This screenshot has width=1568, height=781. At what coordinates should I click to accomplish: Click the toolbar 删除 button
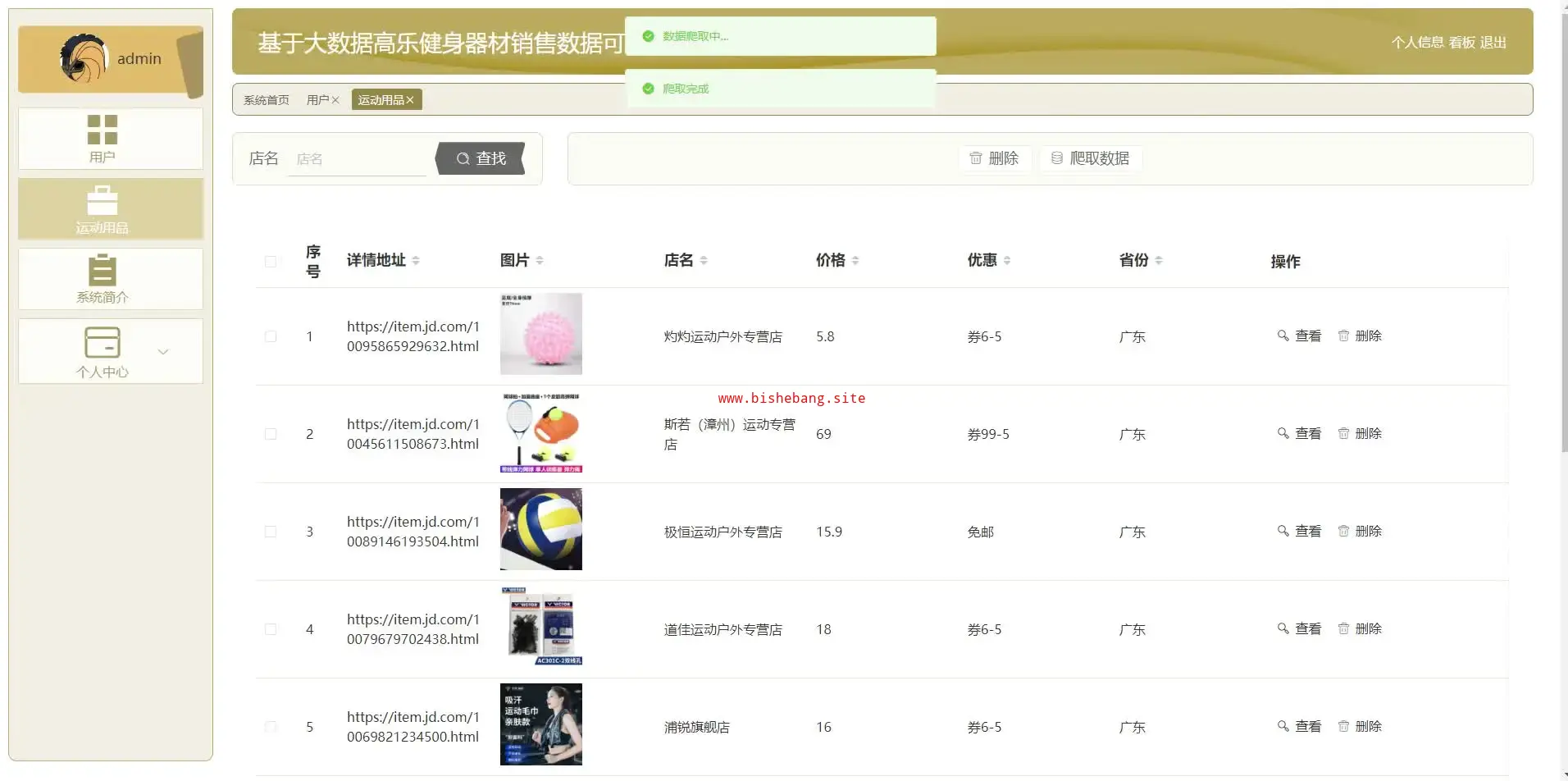click(994, 158)
